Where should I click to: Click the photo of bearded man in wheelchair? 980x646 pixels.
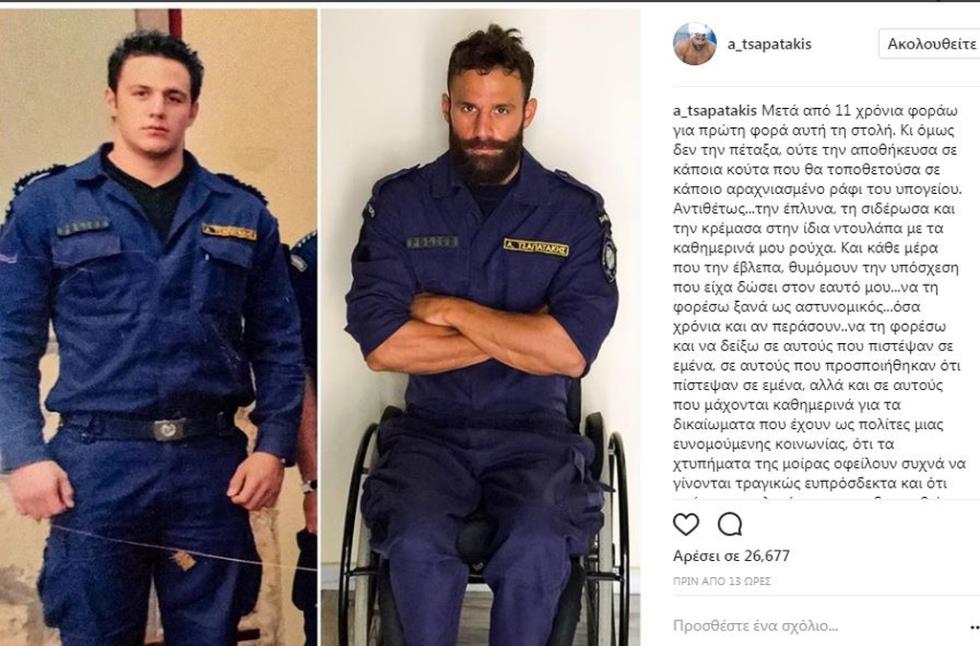click(x=480, y=327)
